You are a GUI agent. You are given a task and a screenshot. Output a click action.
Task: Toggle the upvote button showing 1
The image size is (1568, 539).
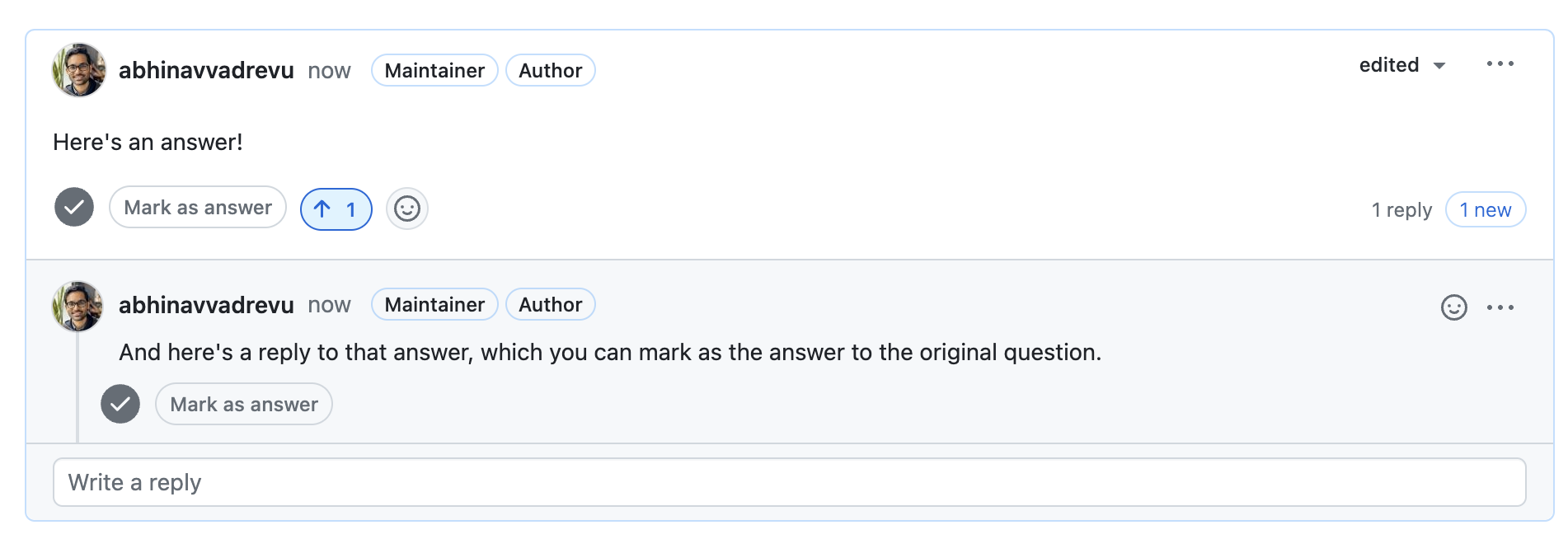336,209
